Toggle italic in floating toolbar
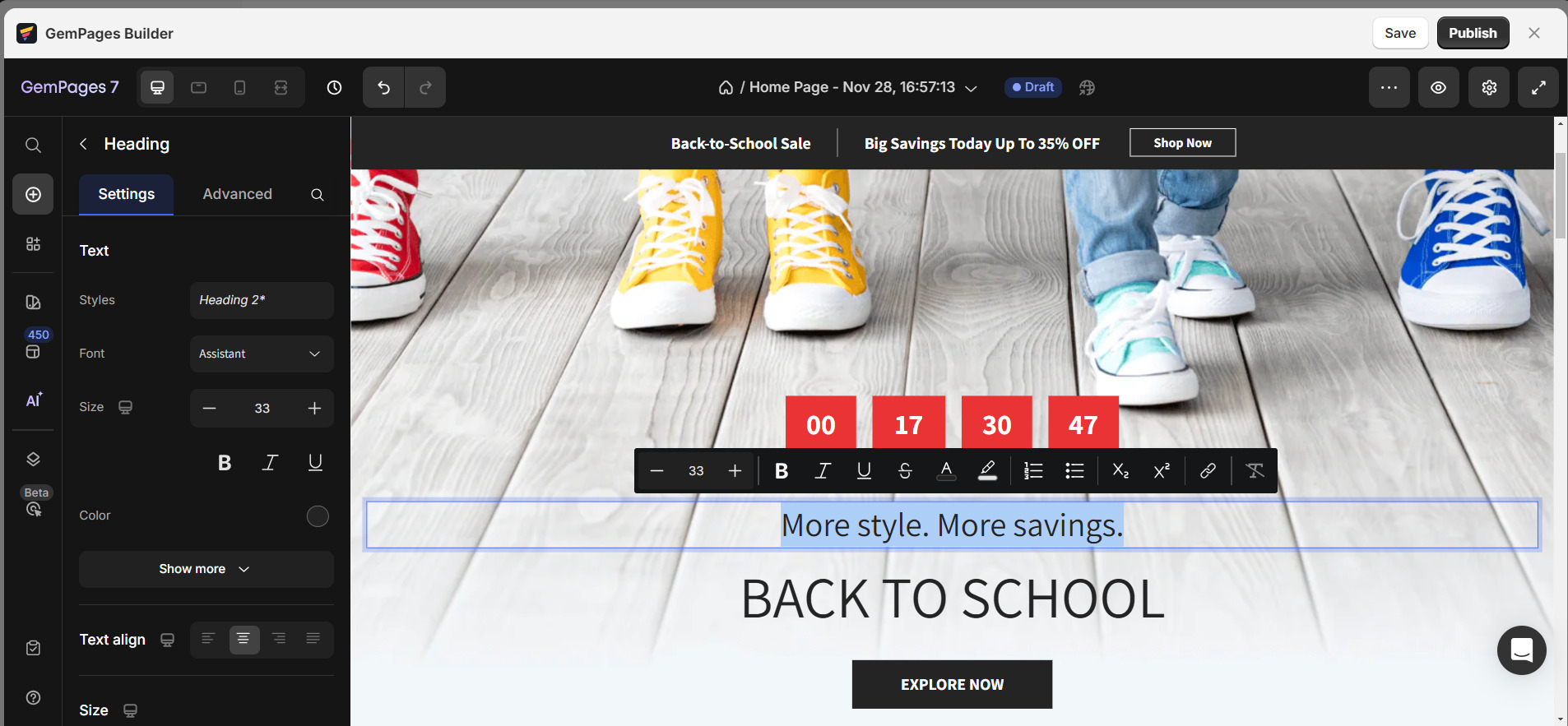The image size is (1568, 726). click(823, 470)
